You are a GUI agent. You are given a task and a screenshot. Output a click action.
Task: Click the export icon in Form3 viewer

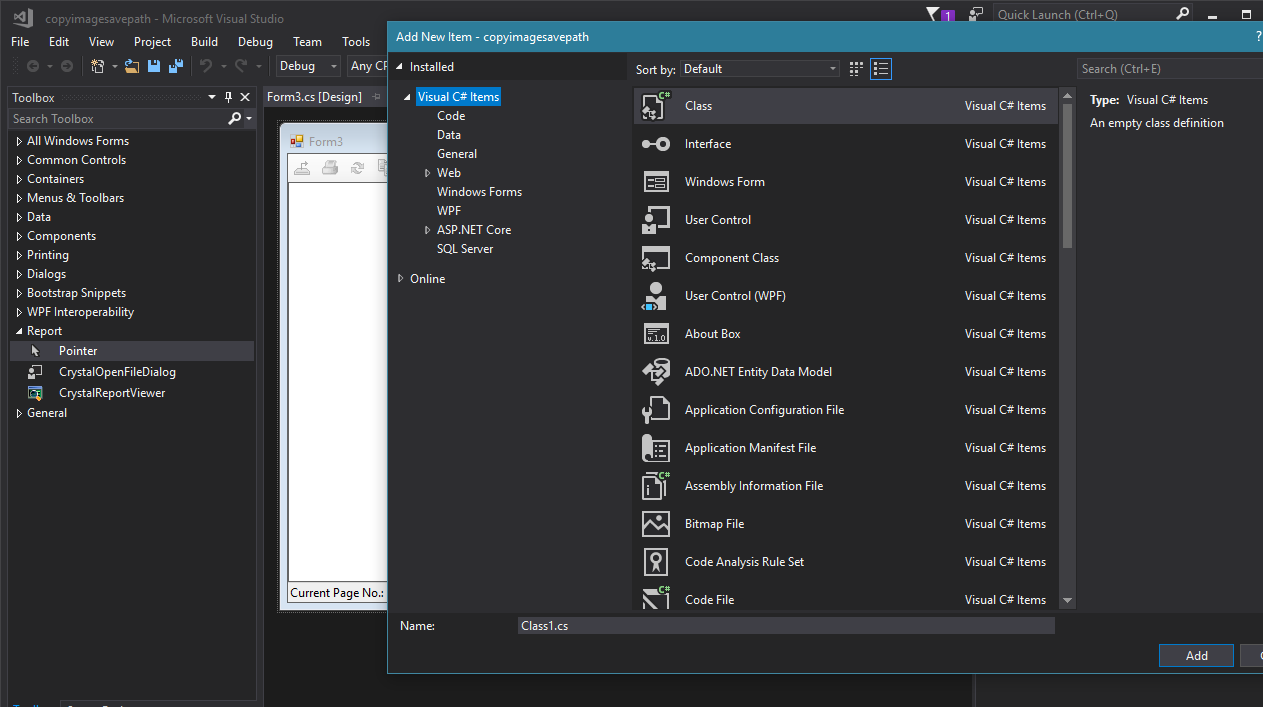click(302, 168)
